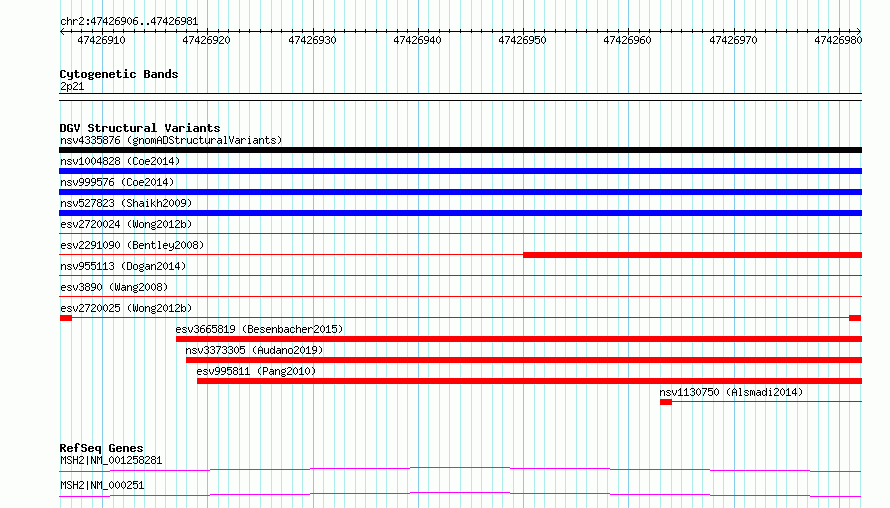Screen dimensions: 890x508
Task: Click esv2720025 (Wong2012b) label
Action: click(126, 308)
